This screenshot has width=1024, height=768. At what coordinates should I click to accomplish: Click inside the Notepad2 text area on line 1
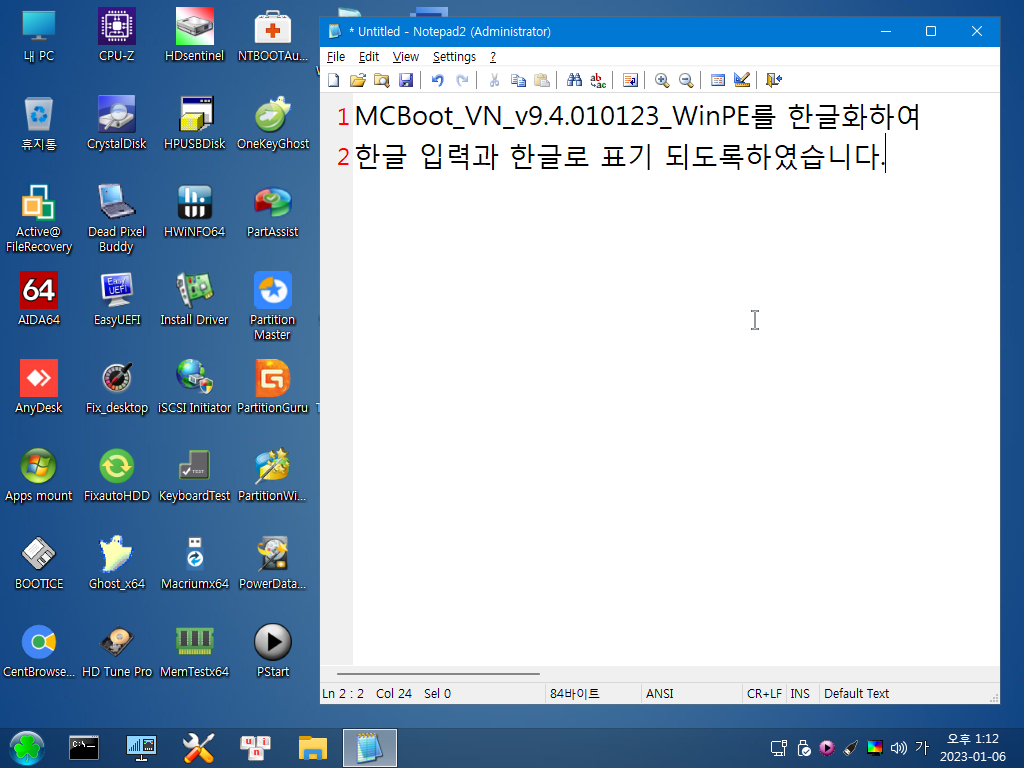[x=637, y=116]
